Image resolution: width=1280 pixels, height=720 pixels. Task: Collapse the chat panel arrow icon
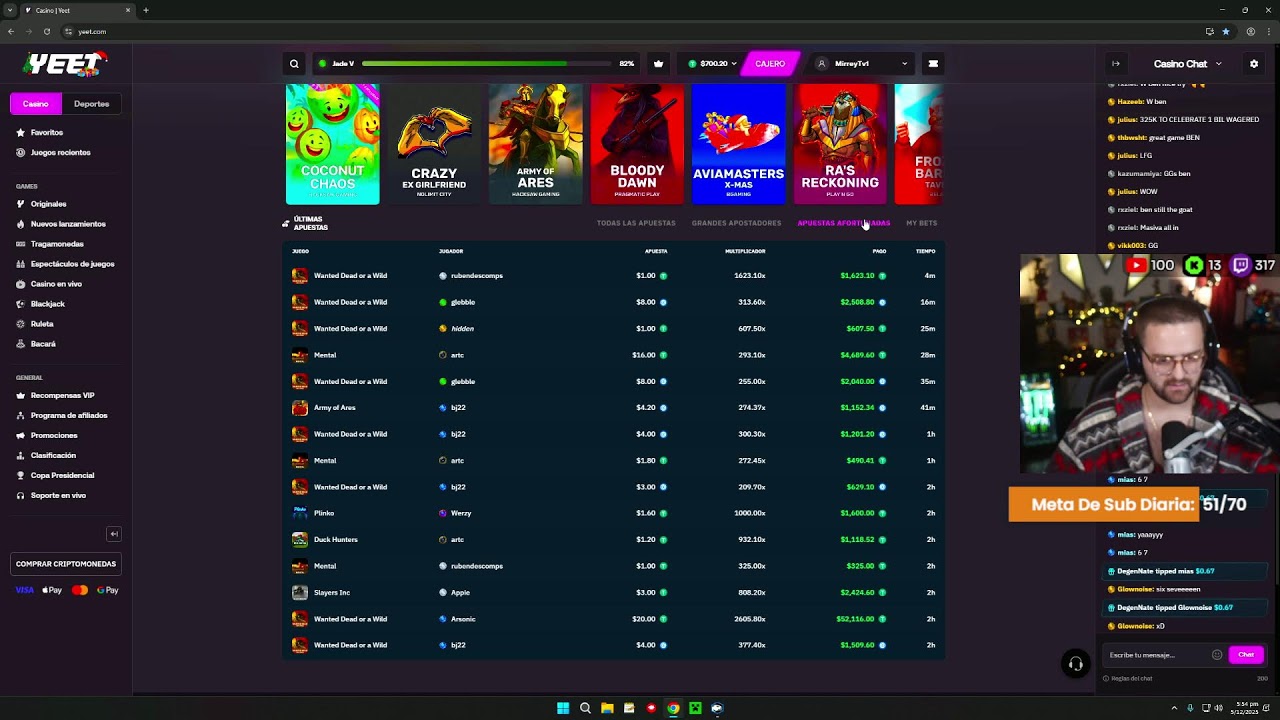1116,64
